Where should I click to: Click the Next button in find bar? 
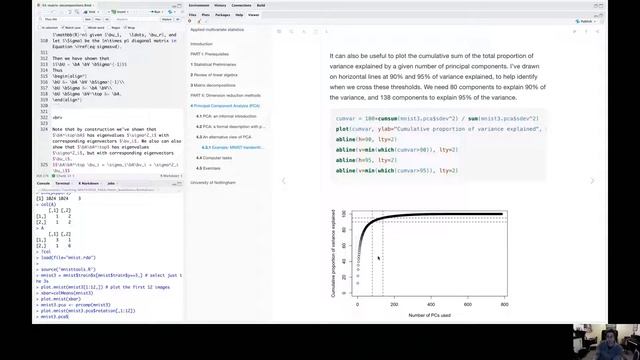pos(88,19)
